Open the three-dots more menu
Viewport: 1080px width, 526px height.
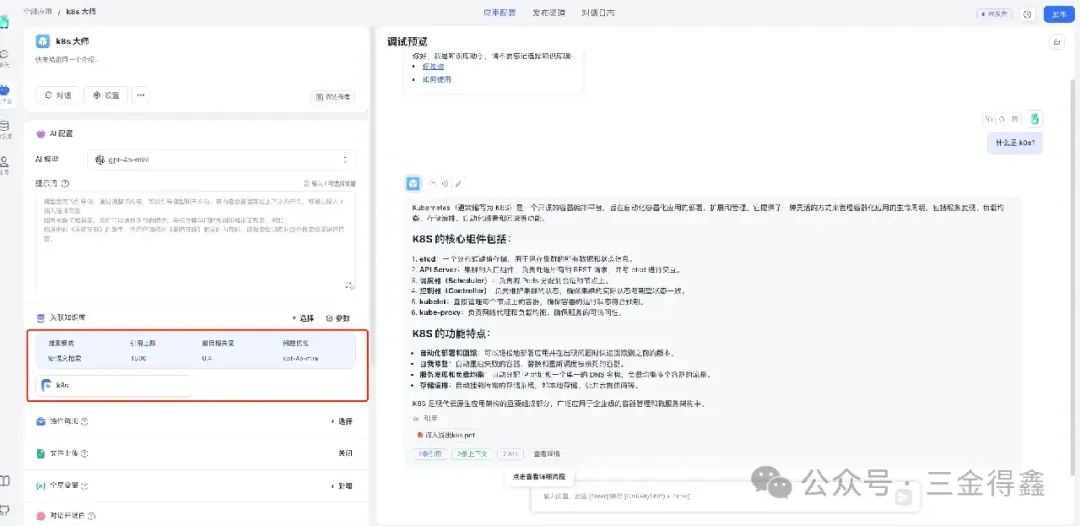tap(141, 96)
